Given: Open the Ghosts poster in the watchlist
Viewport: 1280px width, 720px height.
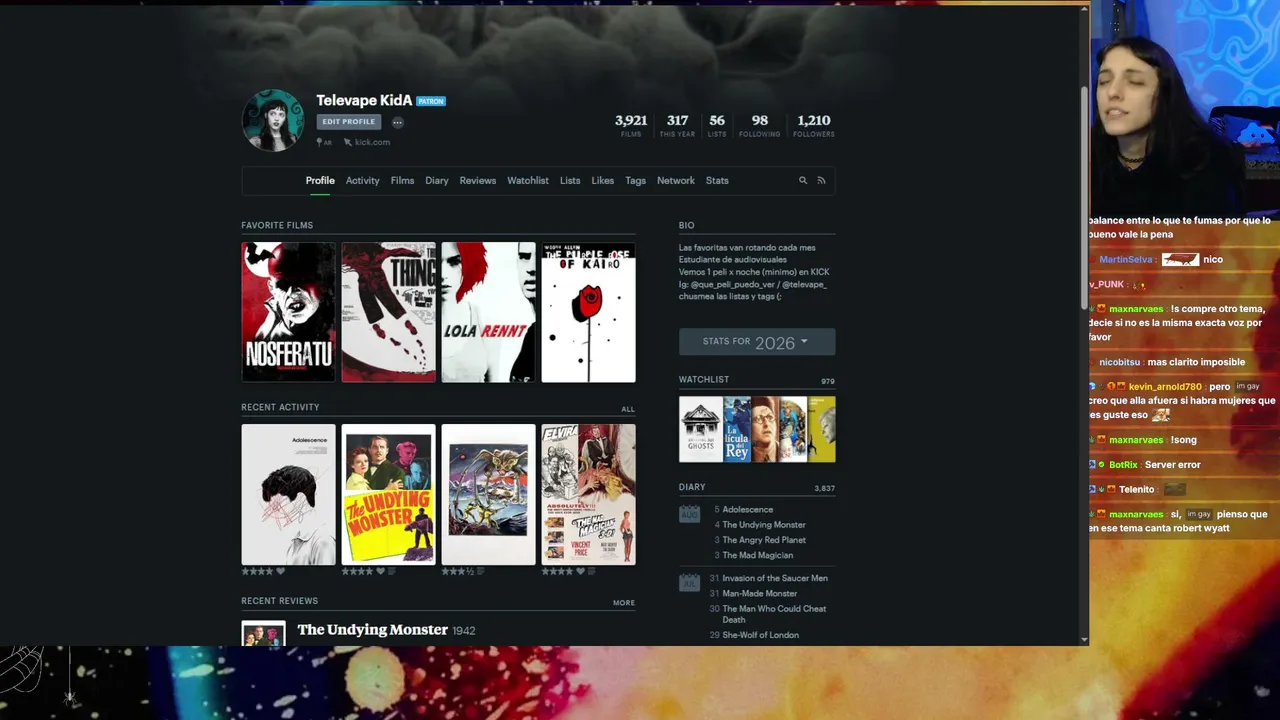Looking at the screenshot, I should click(x=701, y=429).
